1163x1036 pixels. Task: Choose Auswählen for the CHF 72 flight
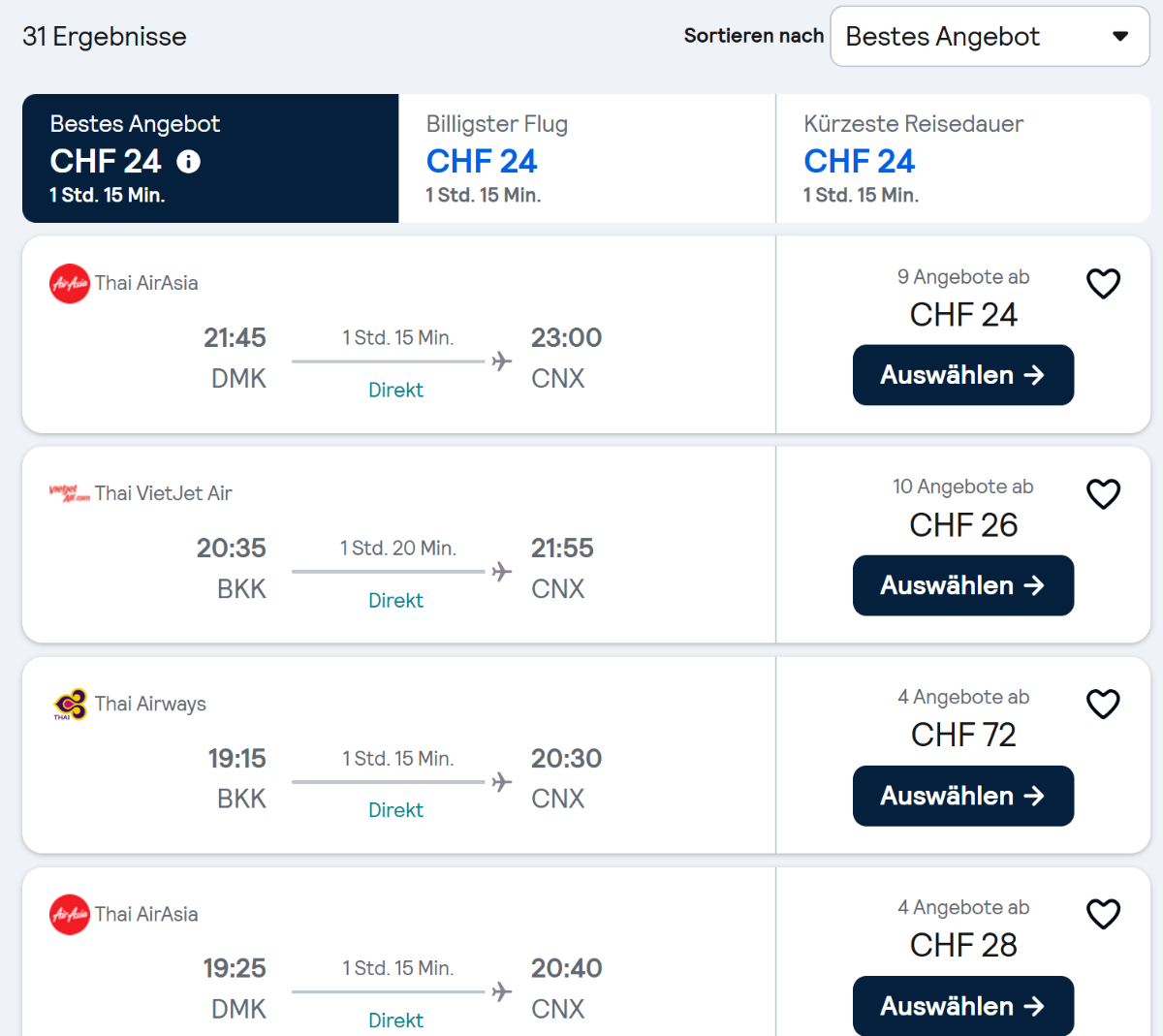[x=962, y=796]
